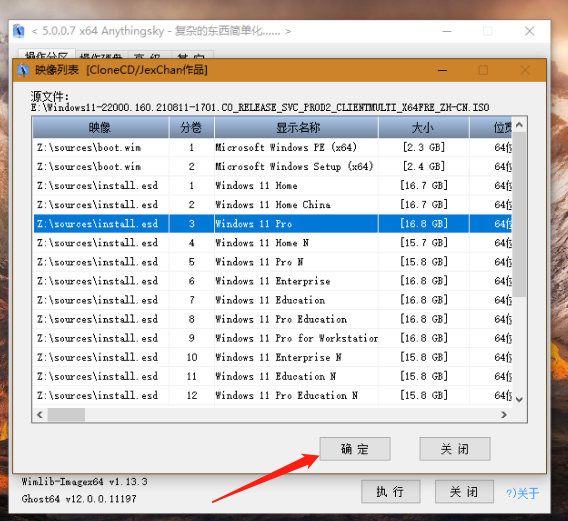Select the Windows 11 Home row

point(272,186)
